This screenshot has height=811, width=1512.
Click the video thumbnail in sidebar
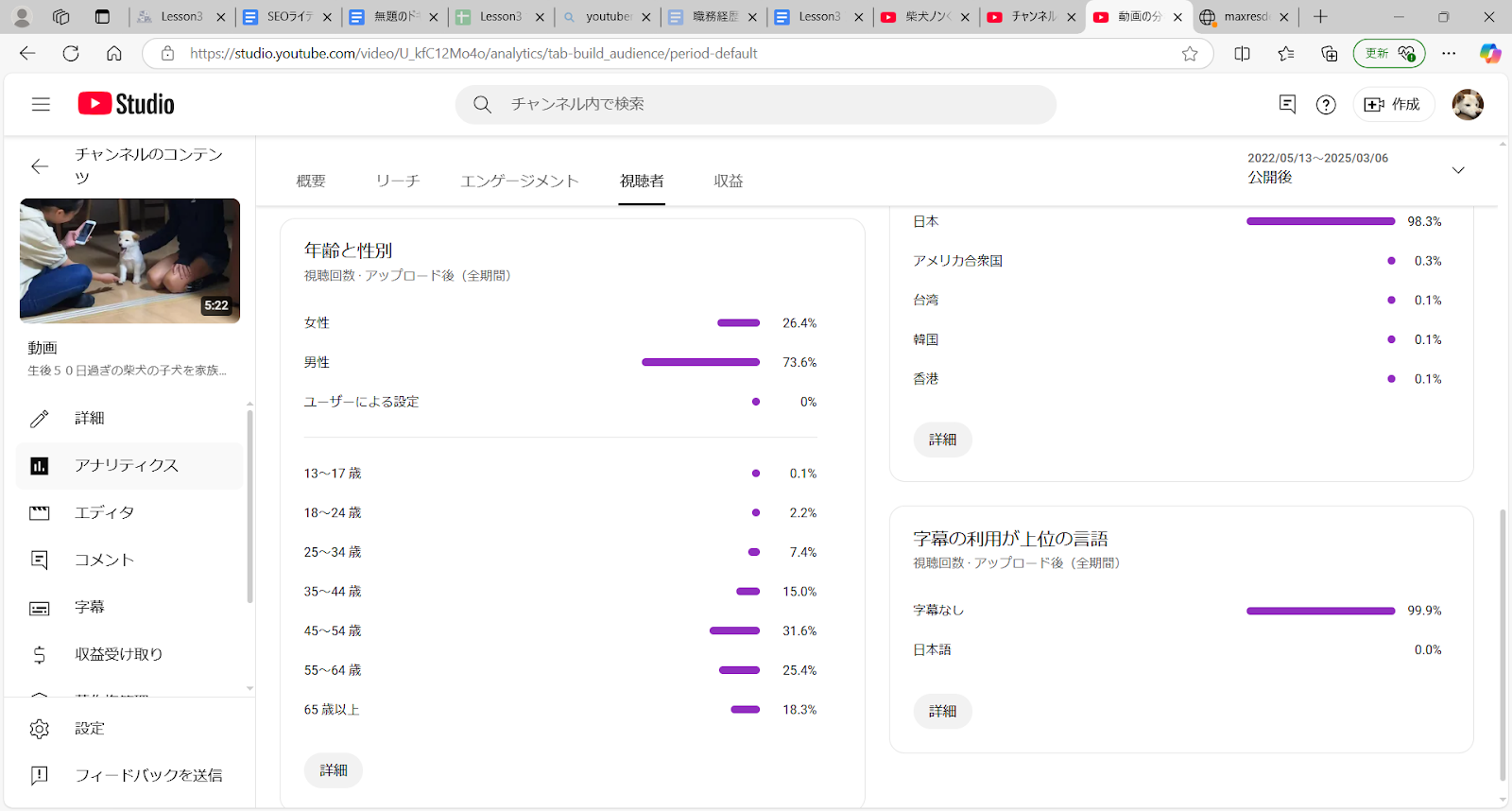point(129,261)
